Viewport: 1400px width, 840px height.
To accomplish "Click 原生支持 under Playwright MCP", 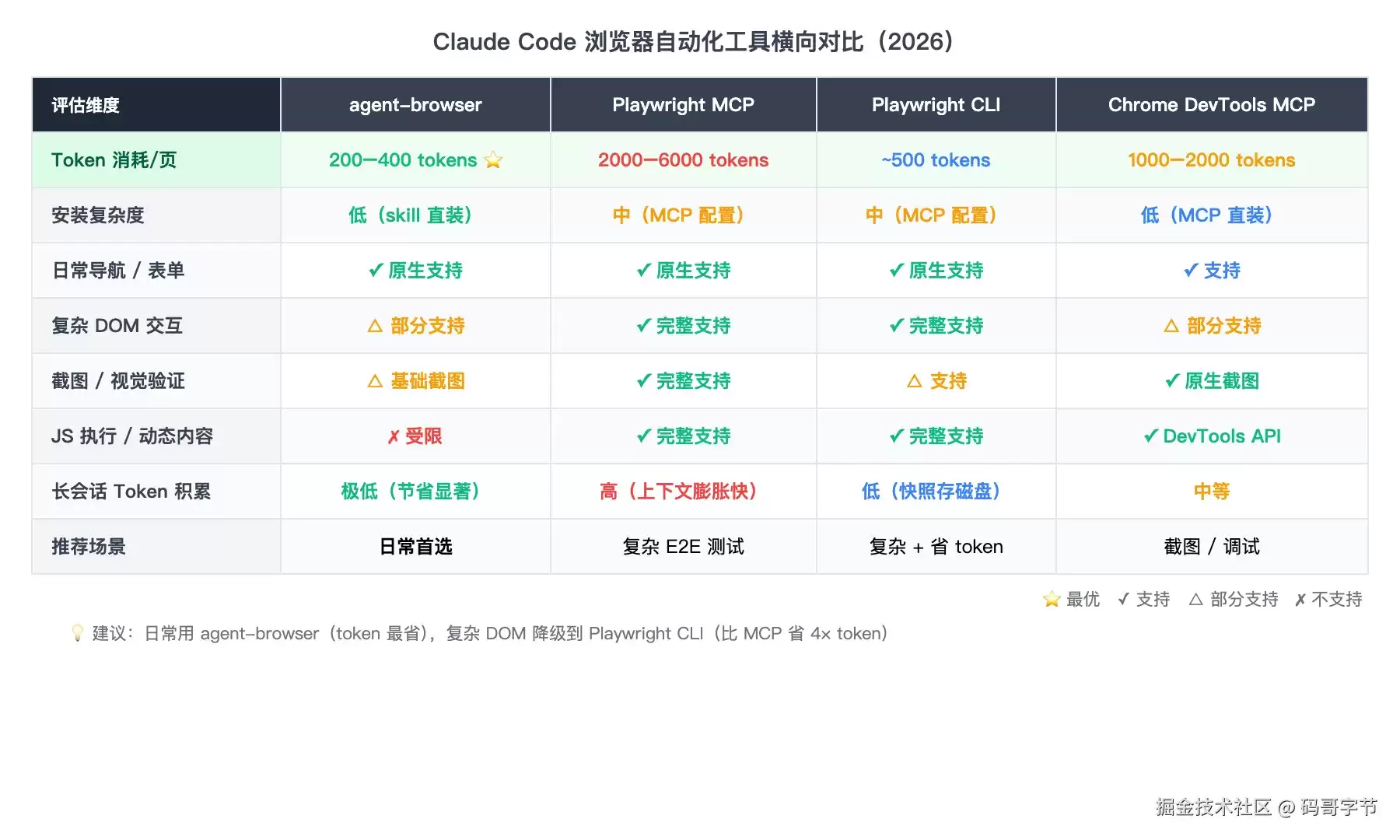I will click(683, 271).
